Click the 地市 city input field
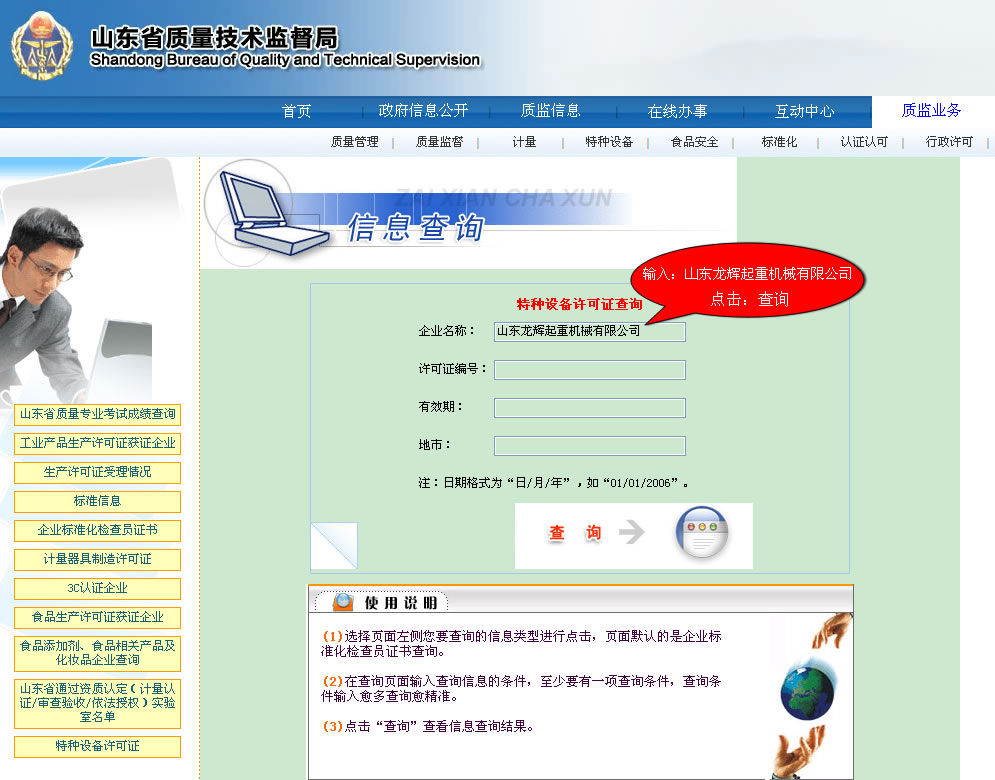995x780 pixels. pos(589,446)
